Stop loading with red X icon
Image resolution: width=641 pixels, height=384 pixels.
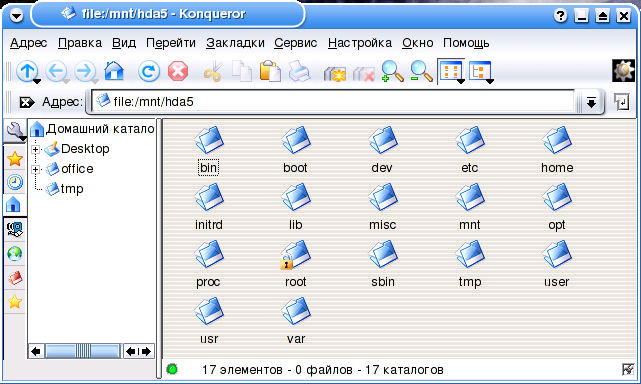coord(178,71)
